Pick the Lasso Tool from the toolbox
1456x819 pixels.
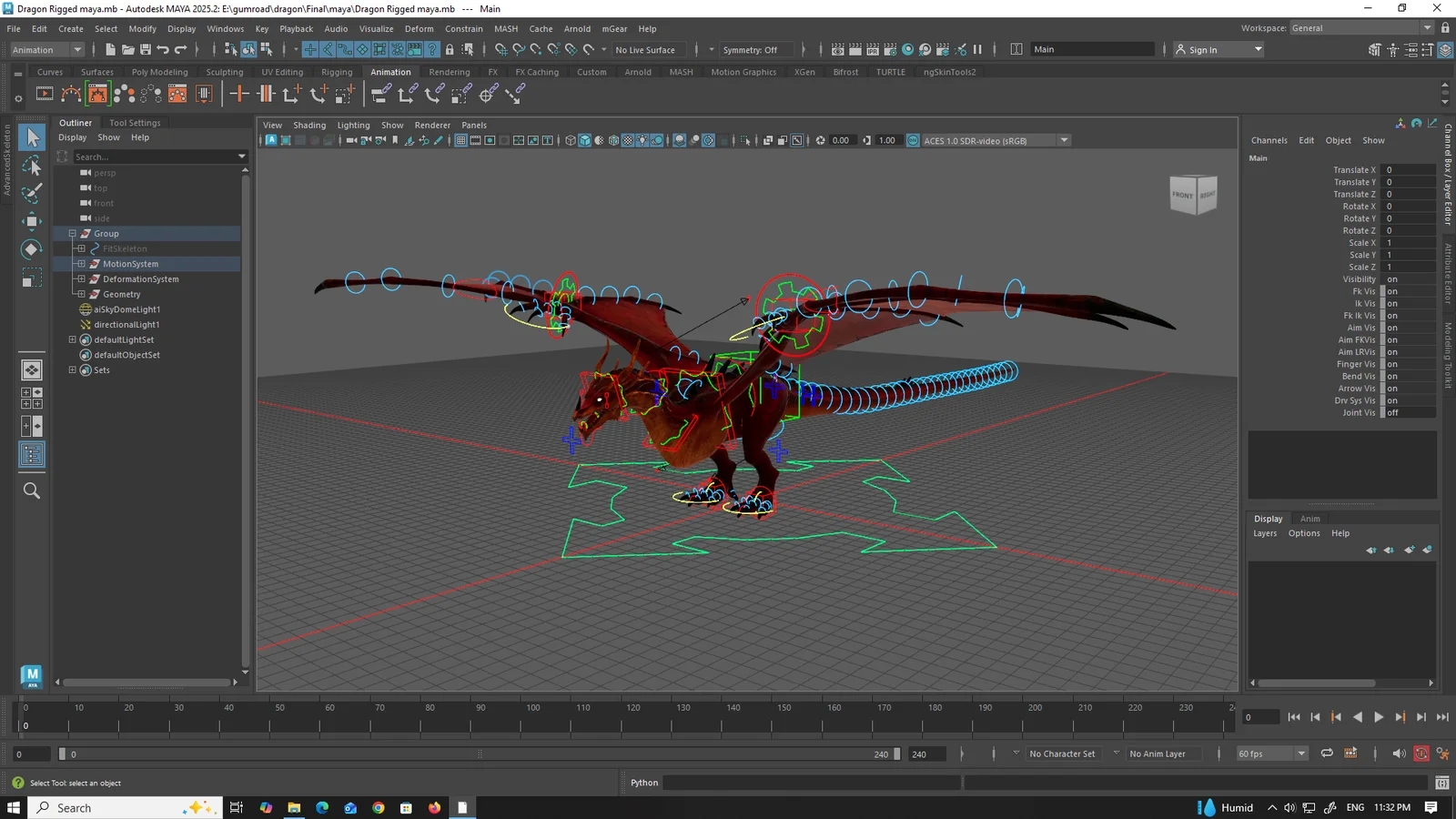pyautogui.click(x=32, y=165)
